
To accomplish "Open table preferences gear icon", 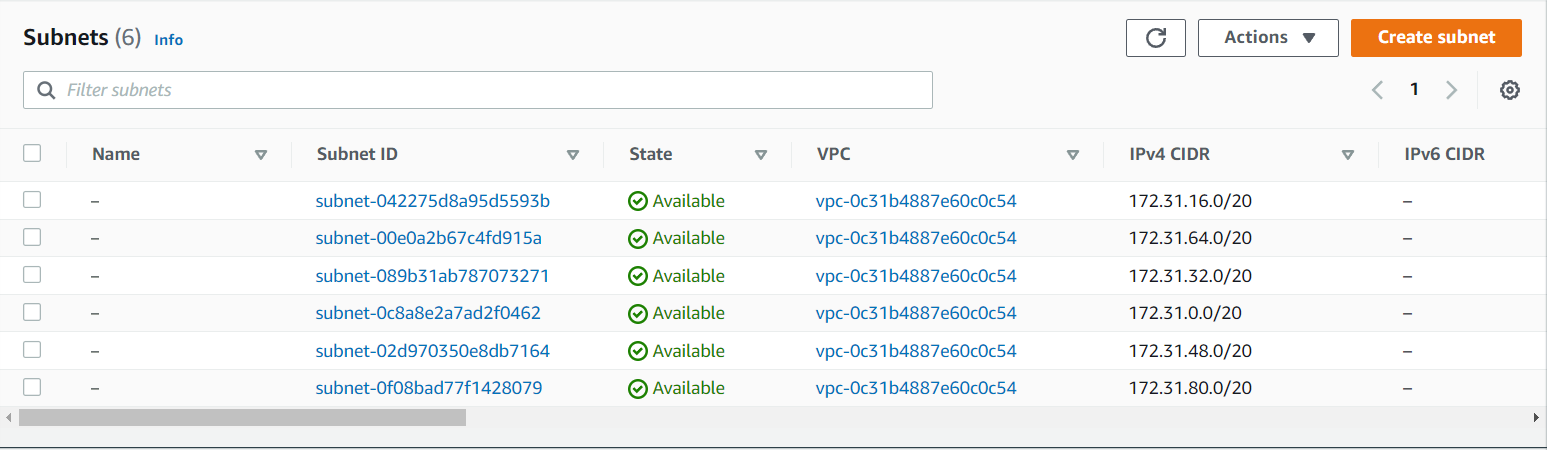I will click(x=1510, y=90).
